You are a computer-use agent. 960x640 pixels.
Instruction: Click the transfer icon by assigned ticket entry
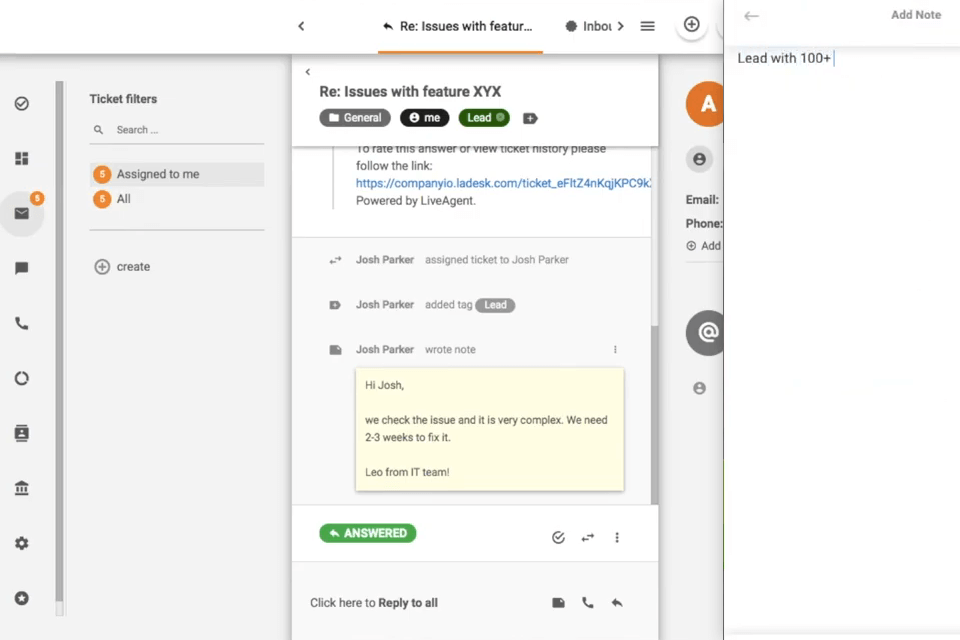pyautogui.click(x=335, y=260)
